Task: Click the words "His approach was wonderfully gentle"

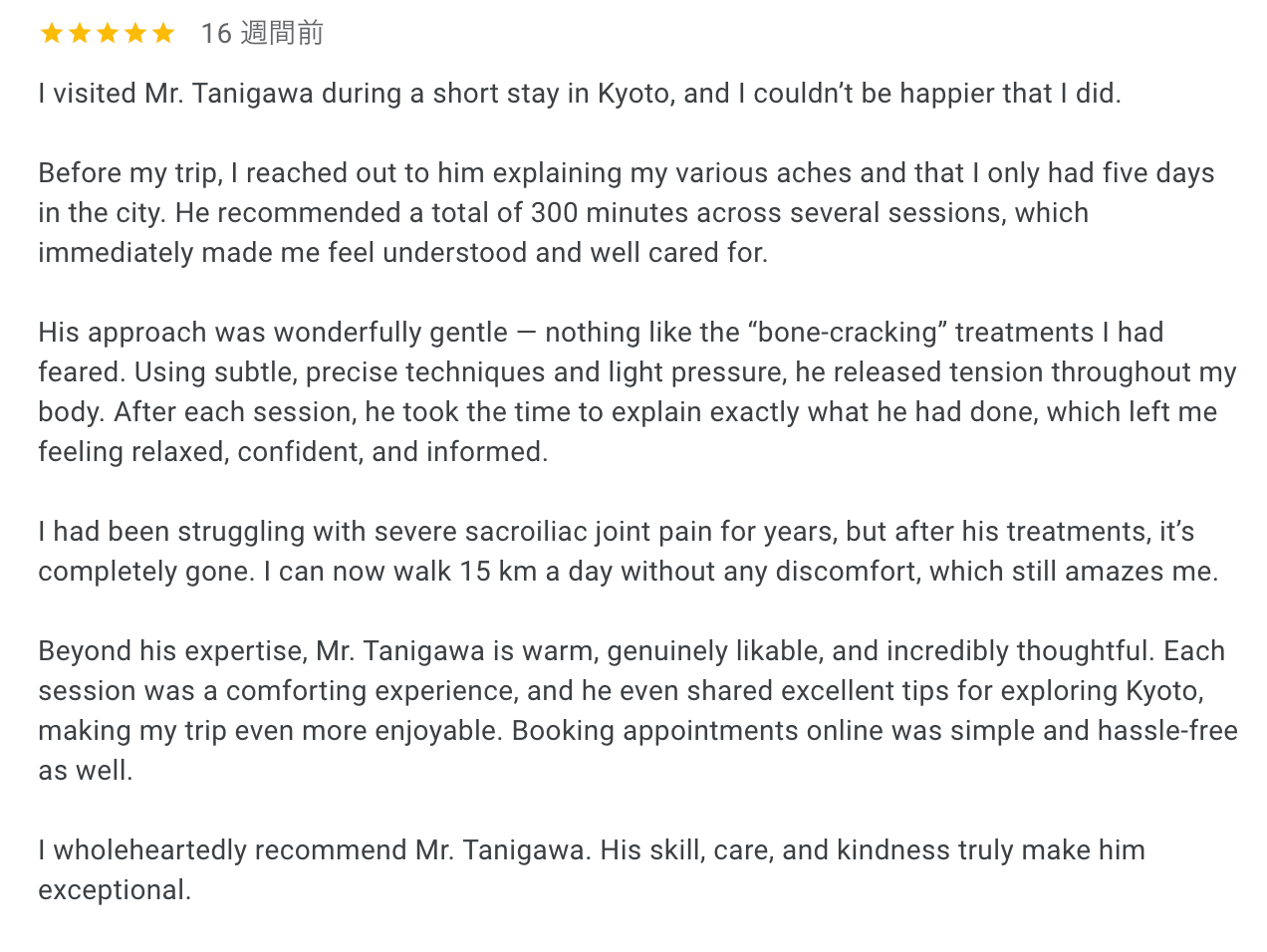Action: (x=273, y=333)
